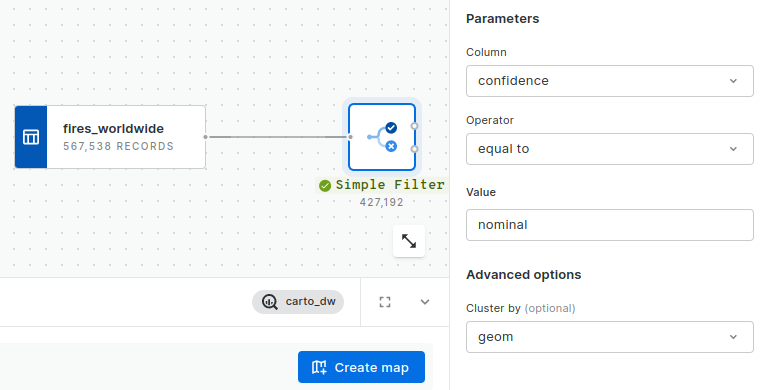Viewport: 762px width, 390px height.
Task: Select the Simple Filter node icon
Action: point(382,137)
